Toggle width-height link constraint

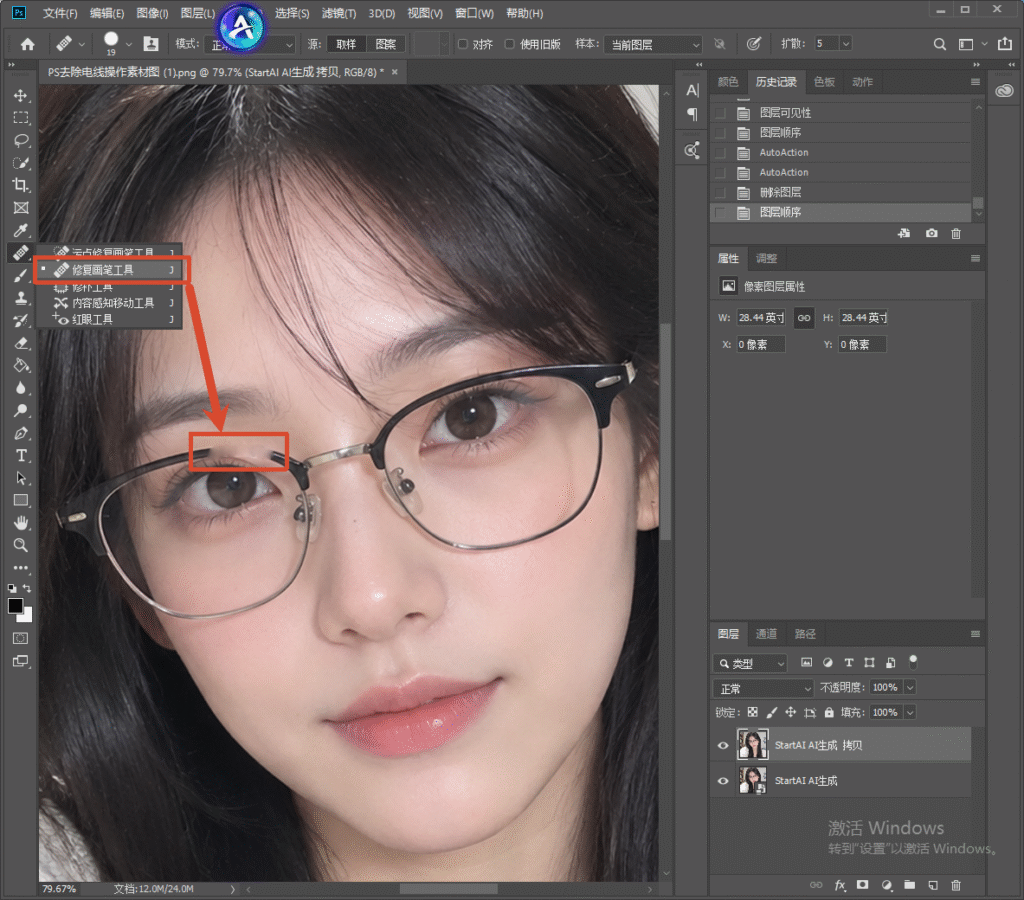804,318
